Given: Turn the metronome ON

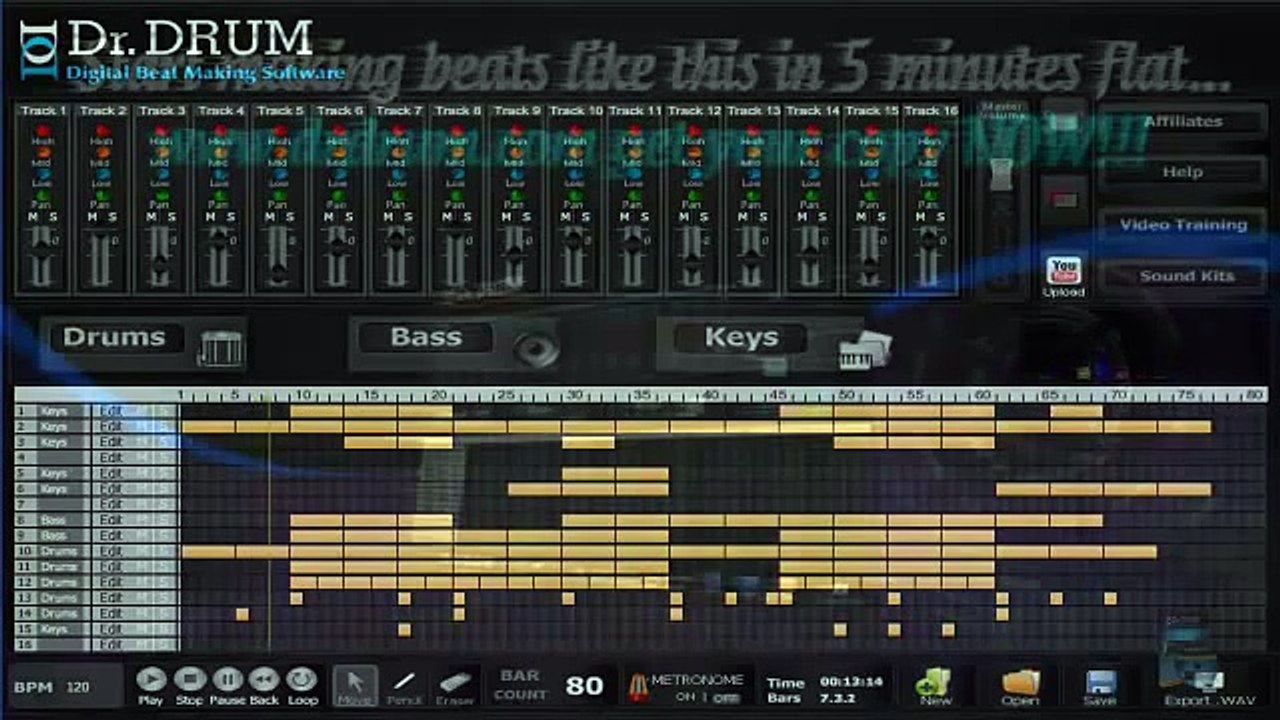Looking at the screenshot, I should point(684,697).
